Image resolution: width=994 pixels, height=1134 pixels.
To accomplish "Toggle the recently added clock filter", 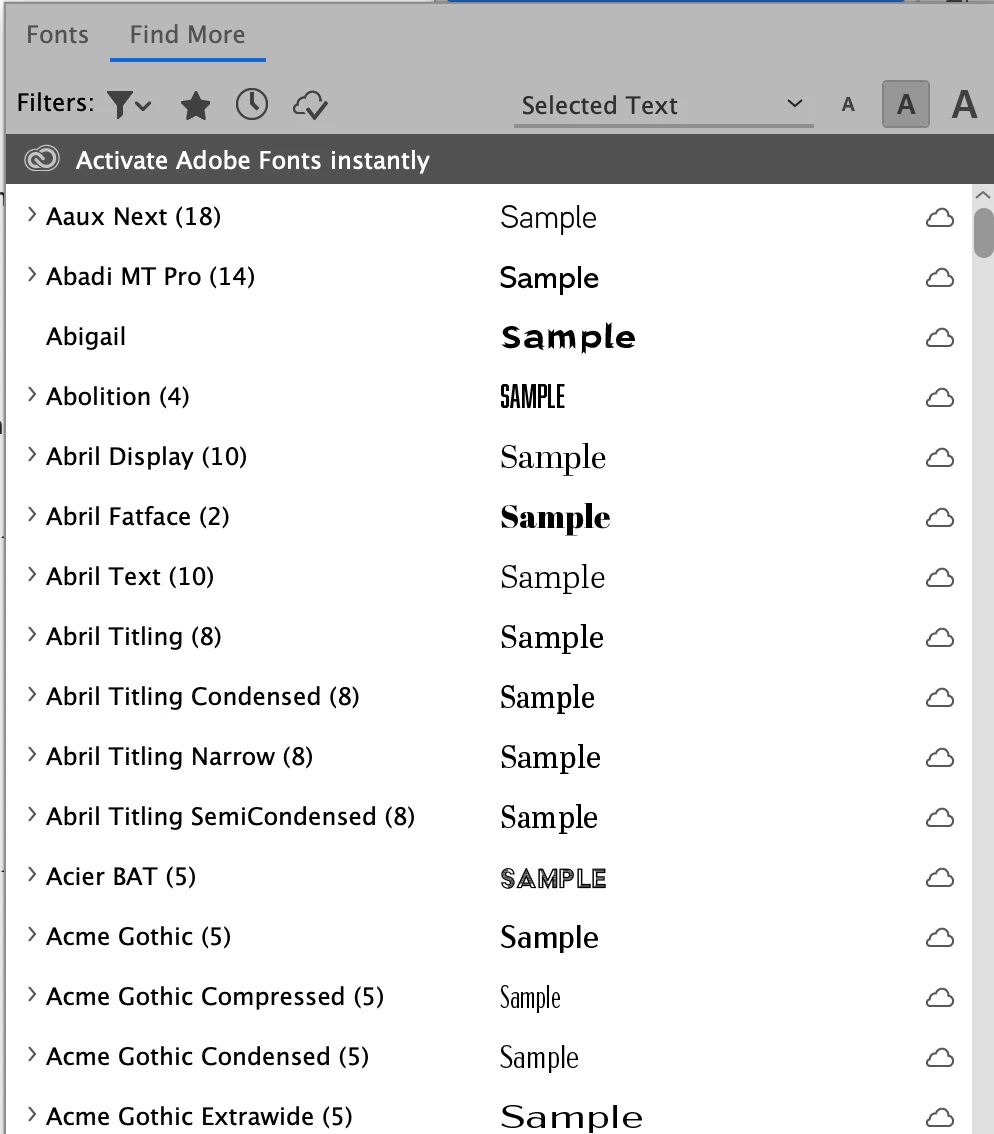I will 252,105.
